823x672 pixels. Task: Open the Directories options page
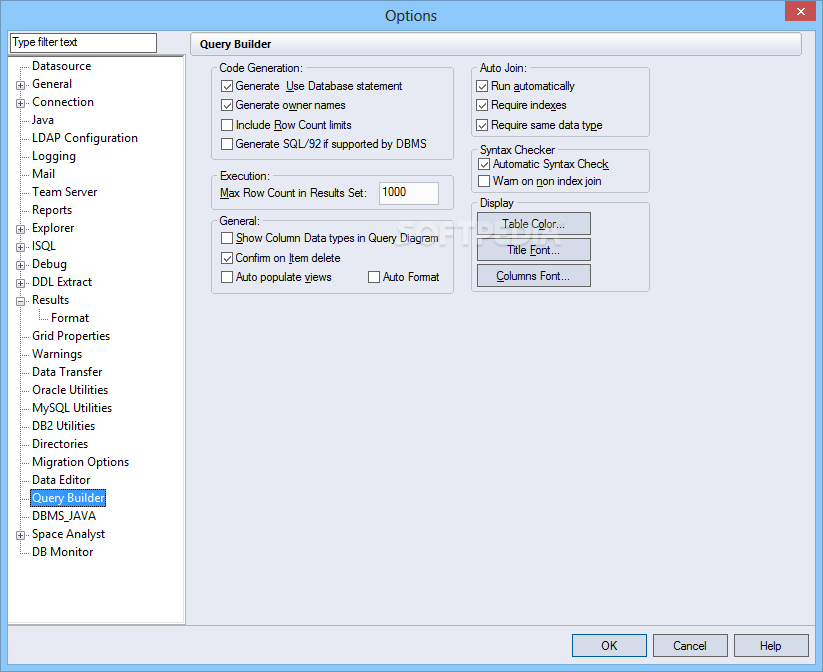tap(60, 444)
